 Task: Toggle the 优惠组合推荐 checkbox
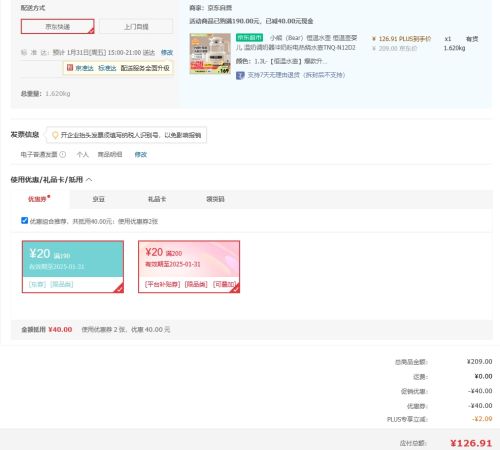click(x=24, y=220)
